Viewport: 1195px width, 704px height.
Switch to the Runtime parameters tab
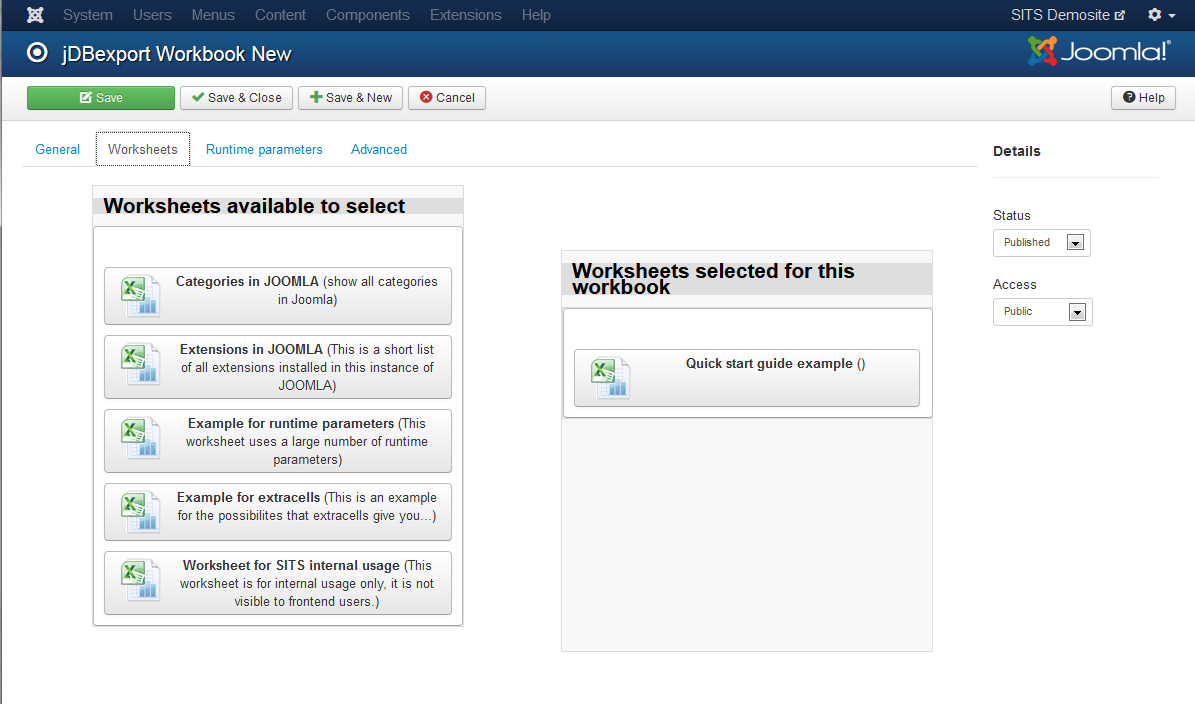(x=264, y=149)
